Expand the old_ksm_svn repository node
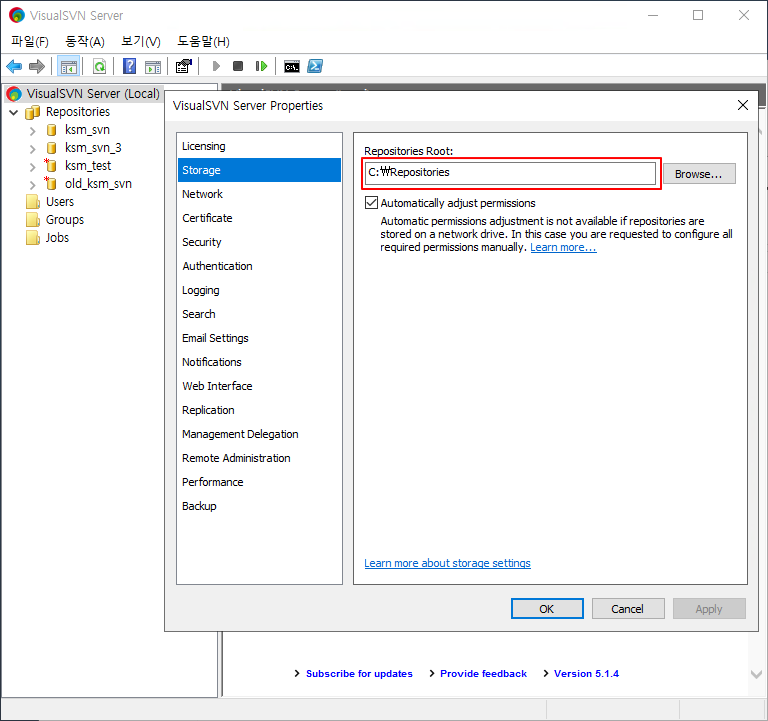The height and width of the screenshot is (721, 768). pos(32,185)
